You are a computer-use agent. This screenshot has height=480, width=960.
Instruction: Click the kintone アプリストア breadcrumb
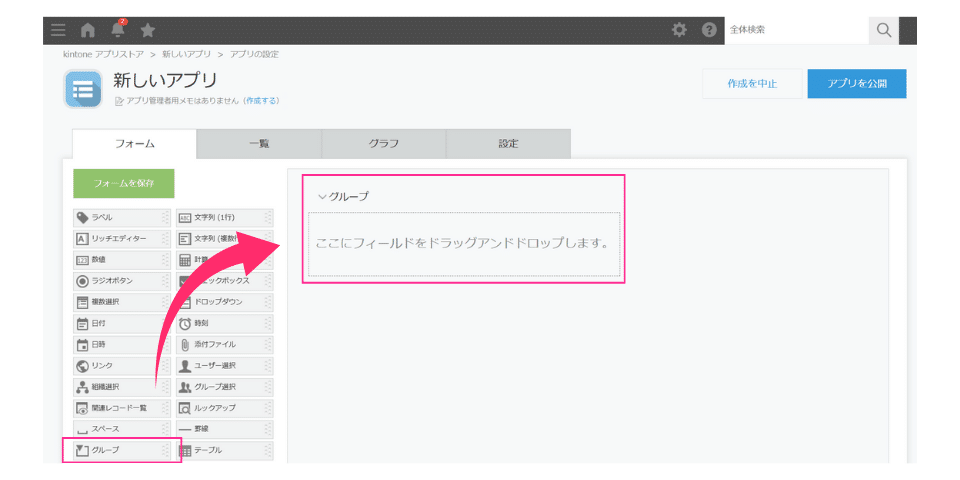coord(103,54)
